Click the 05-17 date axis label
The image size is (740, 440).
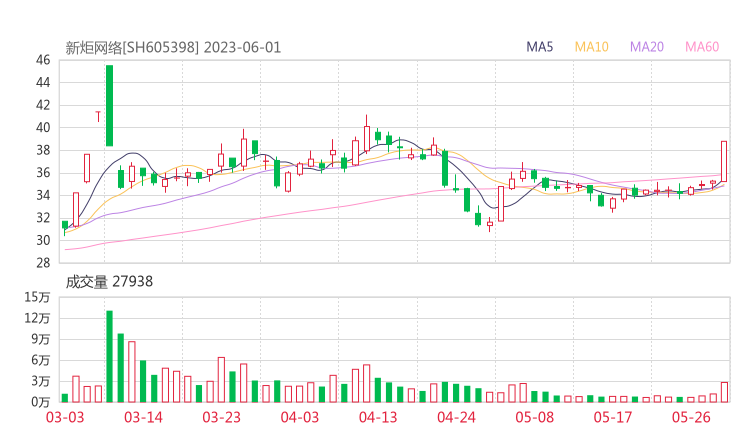click(x=613, y=417)
